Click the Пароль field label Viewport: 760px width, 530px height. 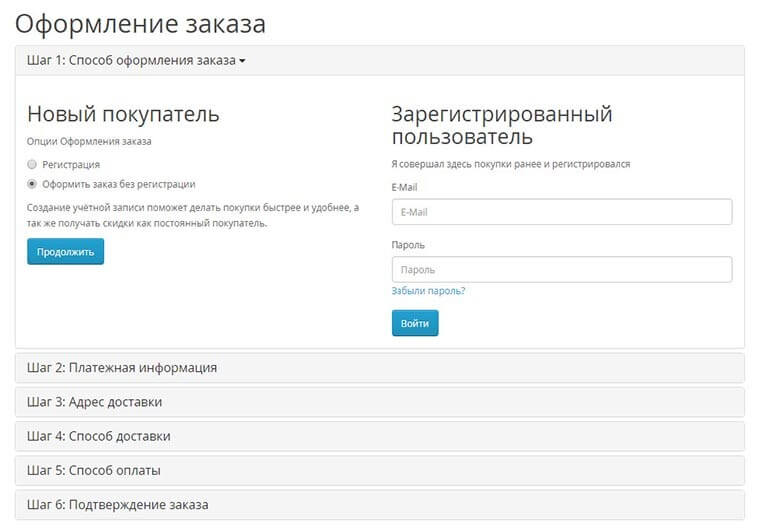[x=408, y=245]
